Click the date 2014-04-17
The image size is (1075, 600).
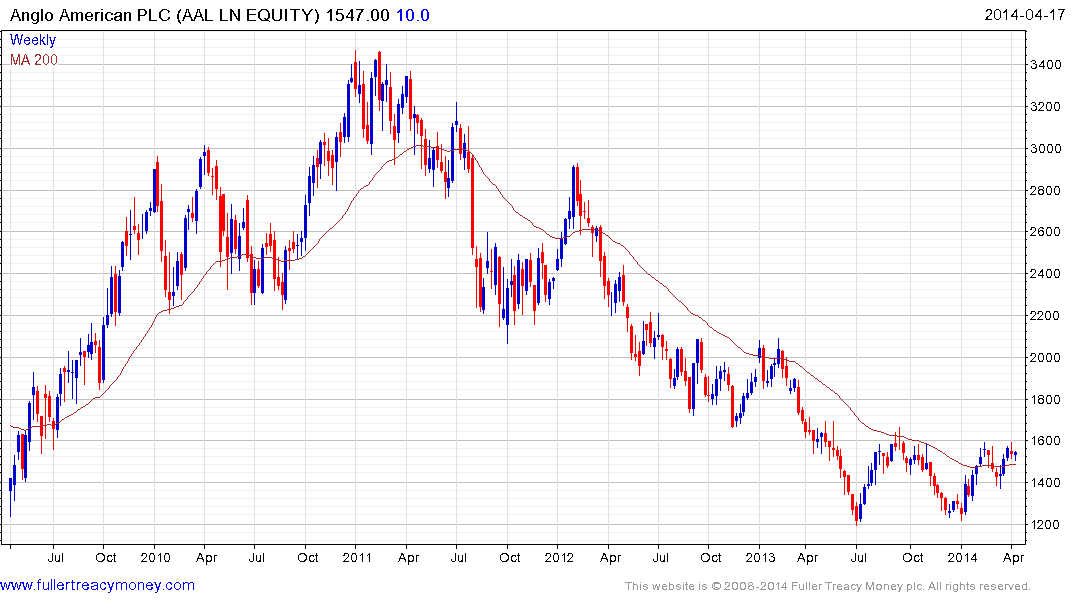pyautogui.click(x=1024, y=14)
